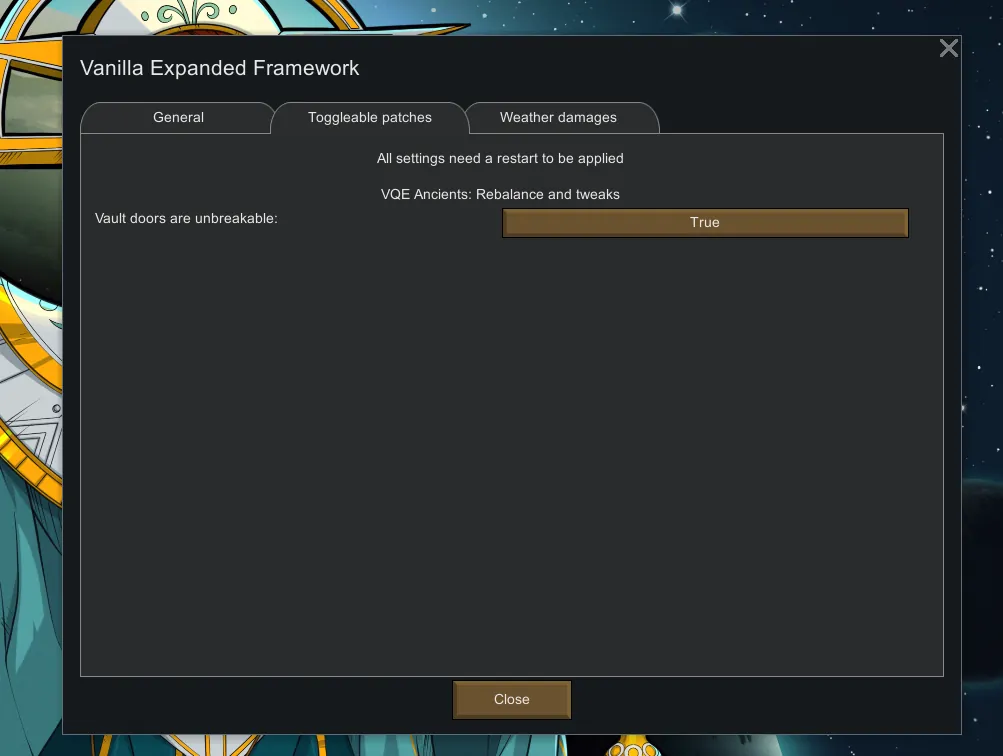
Task: Click the restart notice text
Action: 500,158
